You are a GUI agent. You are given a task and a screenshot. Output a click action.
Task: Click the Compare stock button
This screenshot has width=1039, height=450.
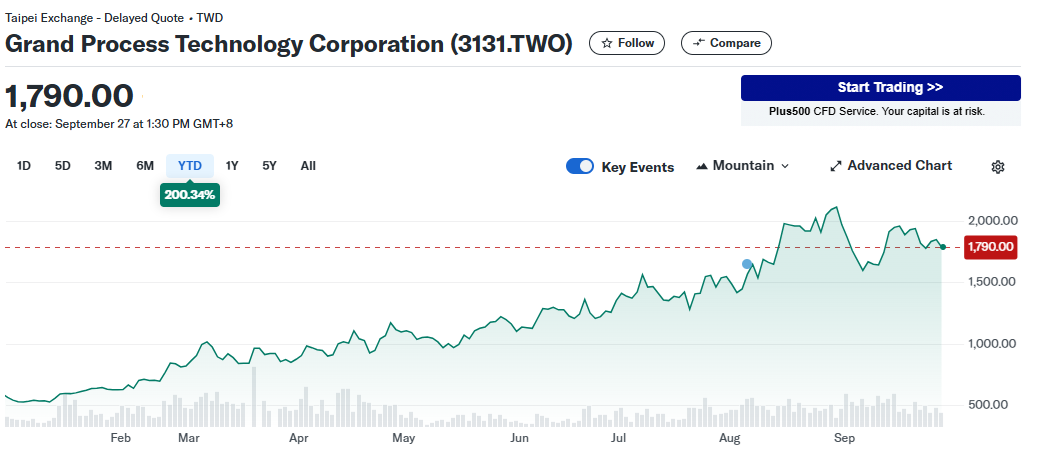pos(726,43)
